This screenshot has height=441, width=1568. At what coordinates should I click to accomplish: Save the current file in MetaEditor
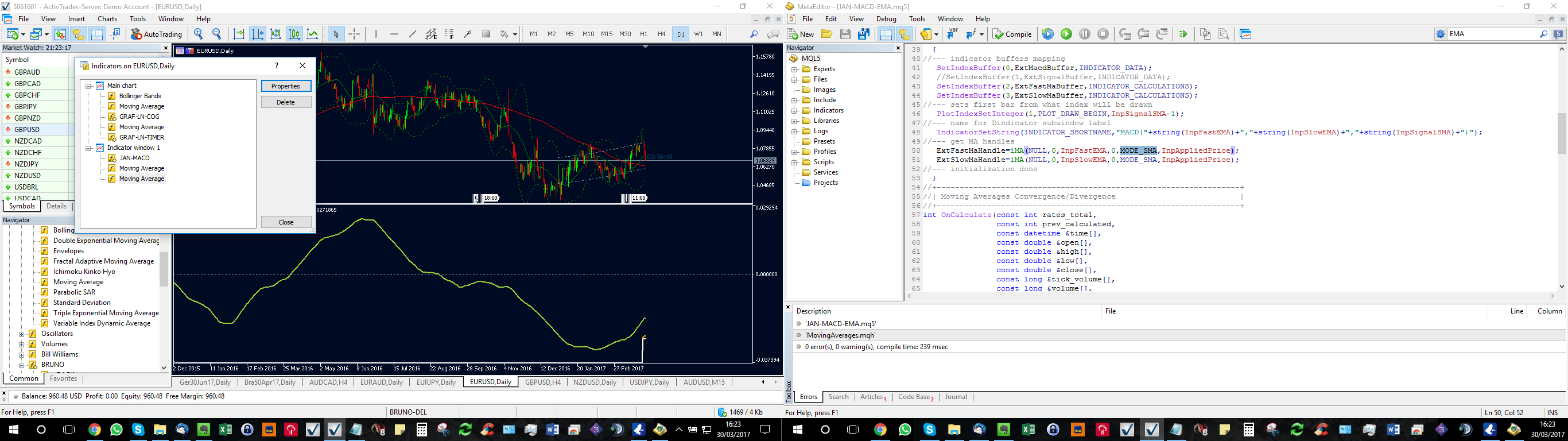click(845, 34)
